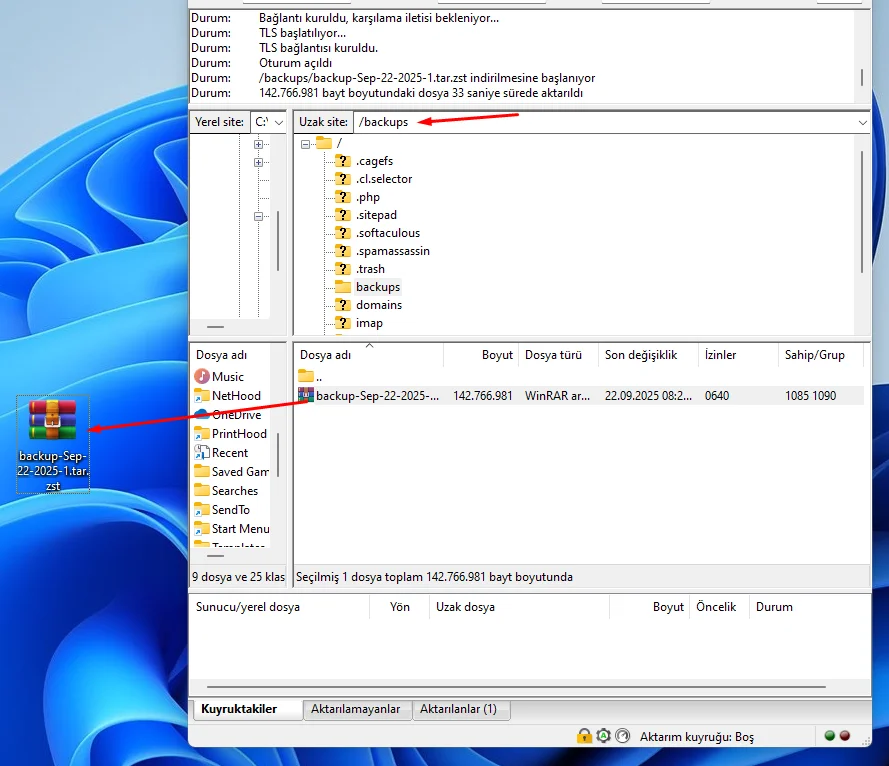The image size is (889, 766).
Task: Switch to the Aktarılanlar tab
Action: (461, 709)
